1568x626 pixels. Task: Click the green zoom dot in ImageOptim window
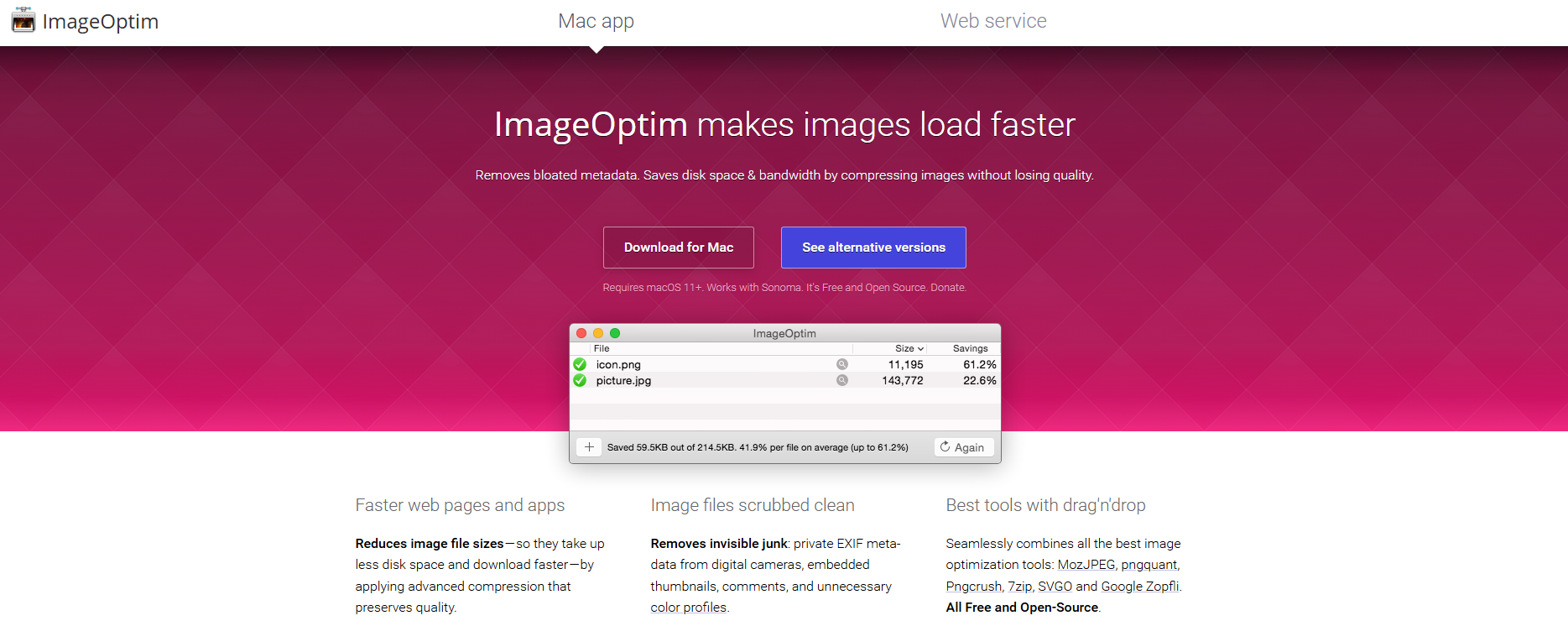point(615,333)
